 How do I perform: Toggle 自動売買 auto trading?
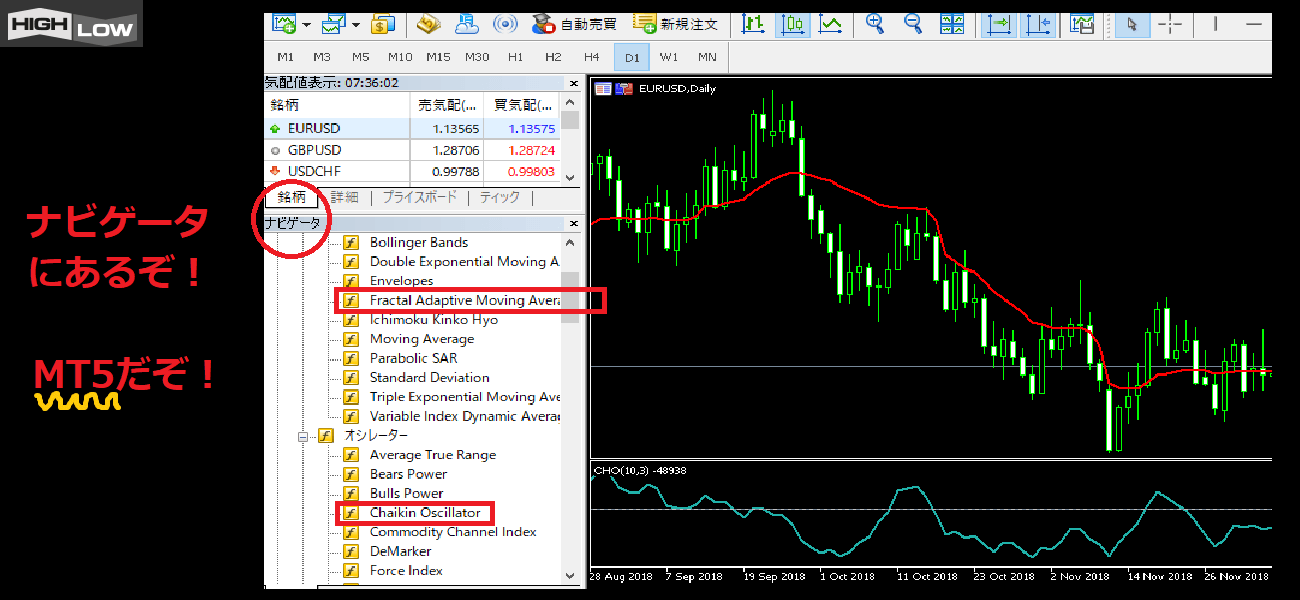pyautogui.click(x=574, y=24)
